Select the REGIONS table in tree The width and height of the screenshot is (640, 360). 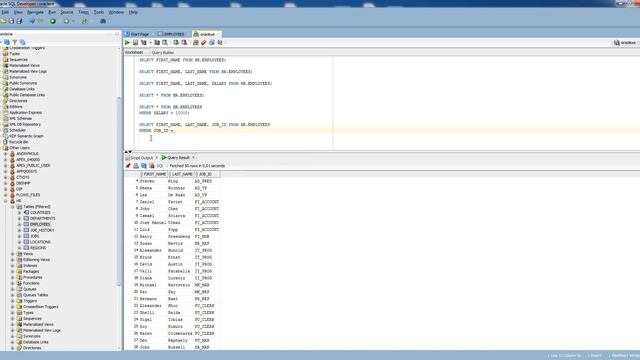click(x=38, y=248)
